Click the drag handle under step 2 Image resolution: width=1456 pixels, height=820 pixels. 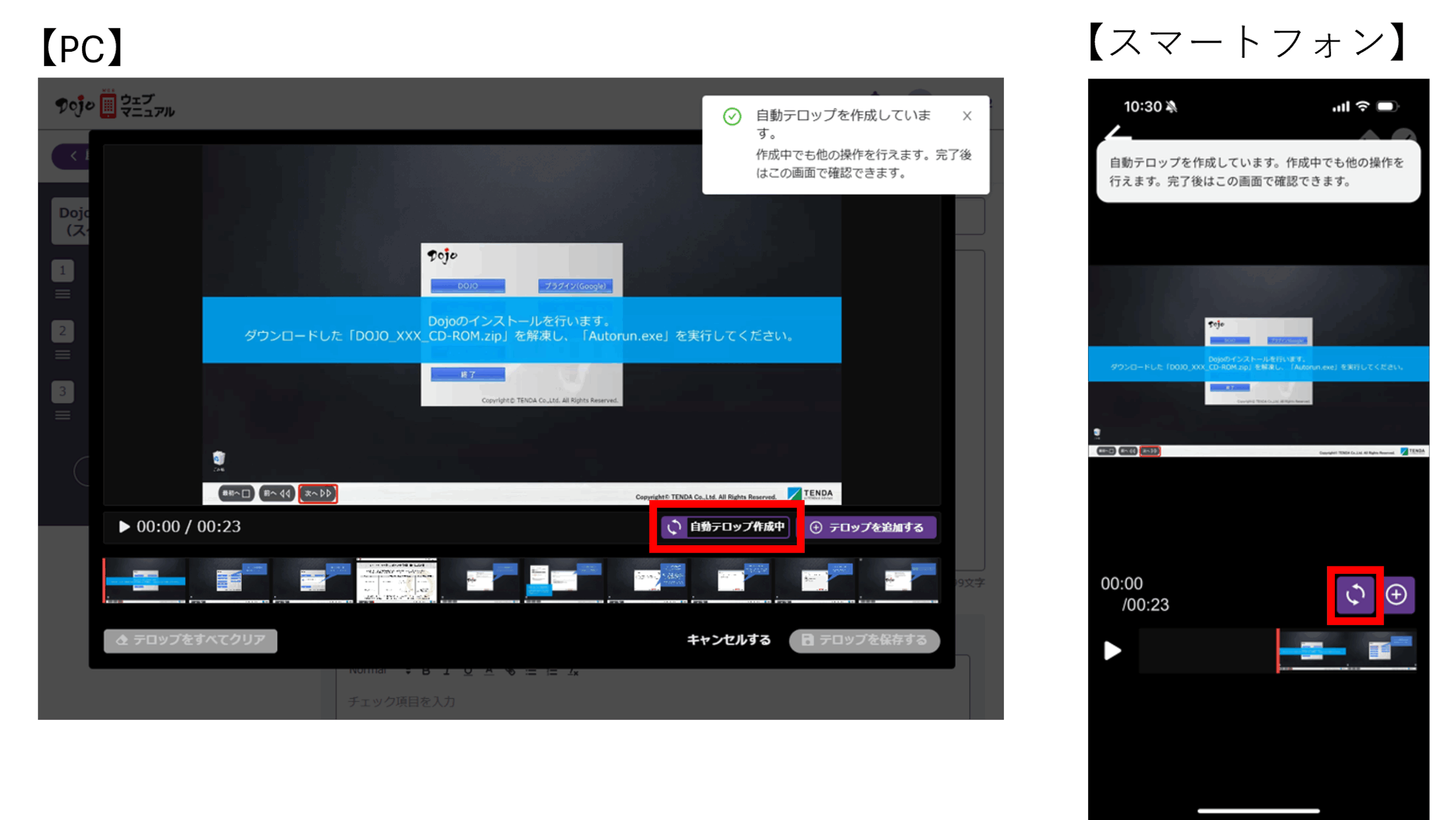[63, 355]
